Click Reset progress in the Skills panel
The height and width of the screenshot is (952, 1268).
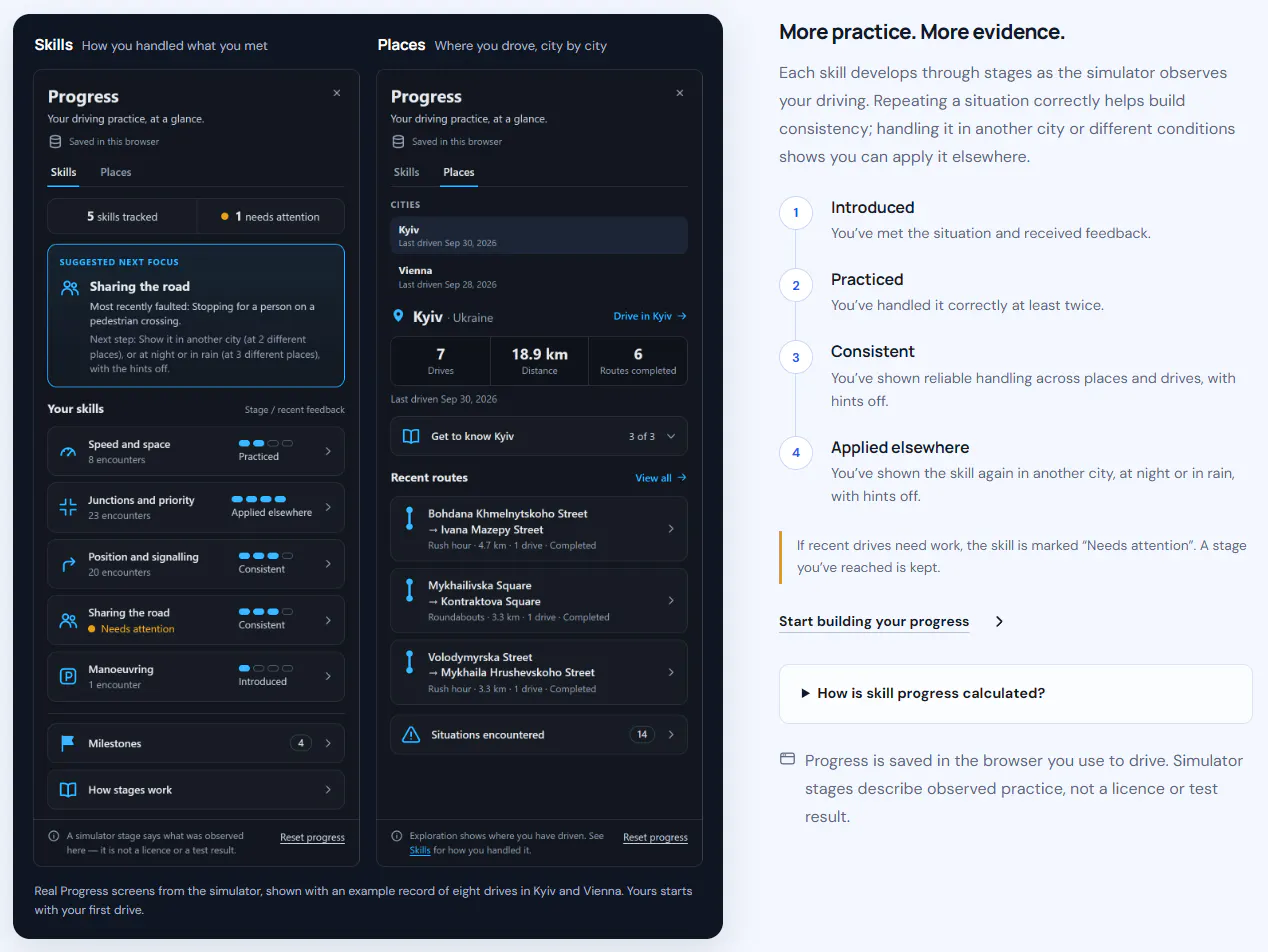(x=312, y=837)
